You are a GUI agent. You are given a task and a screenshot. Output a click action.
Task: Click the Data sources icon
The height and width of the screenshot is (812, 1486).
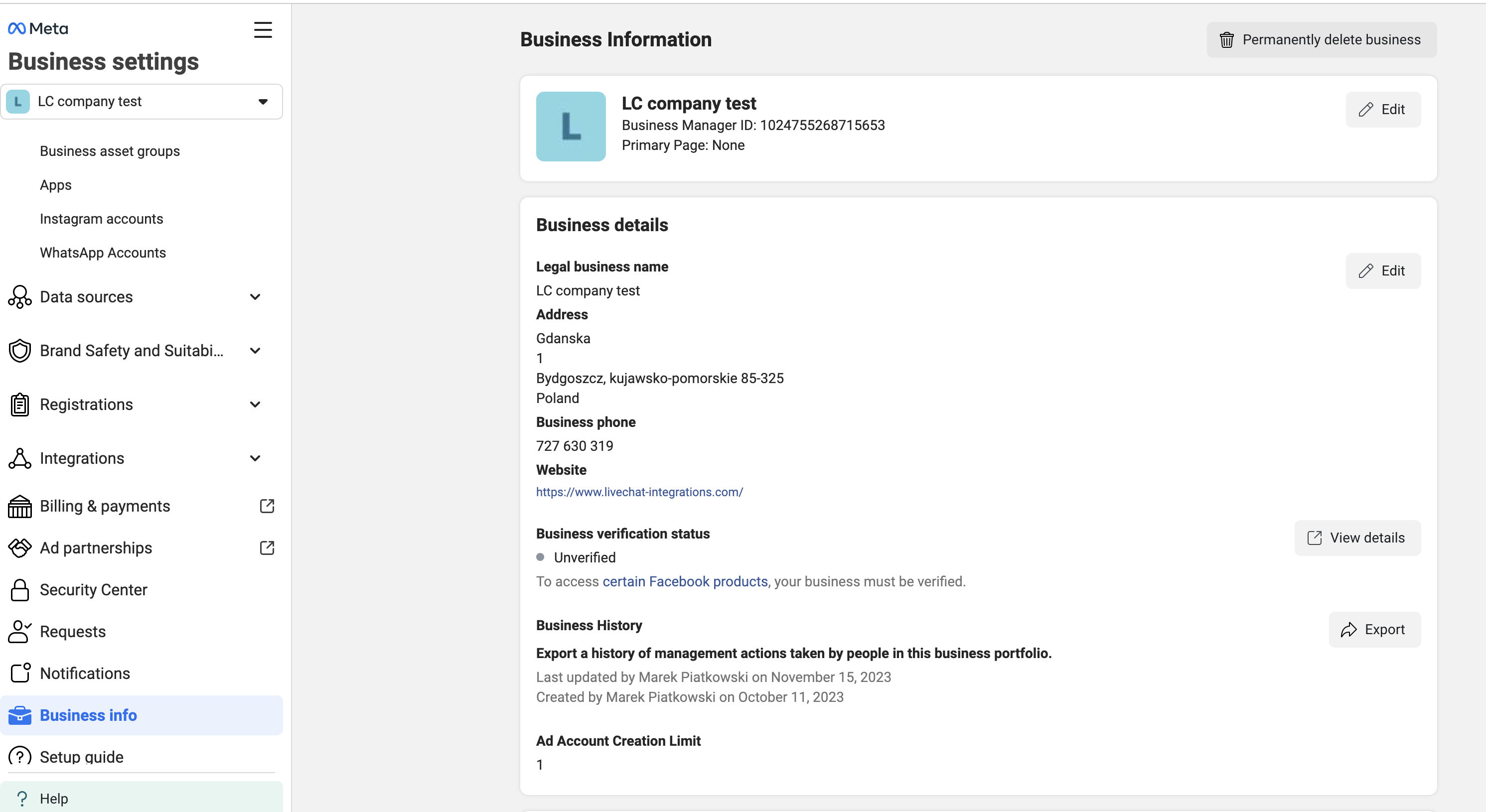click(19, 297)
